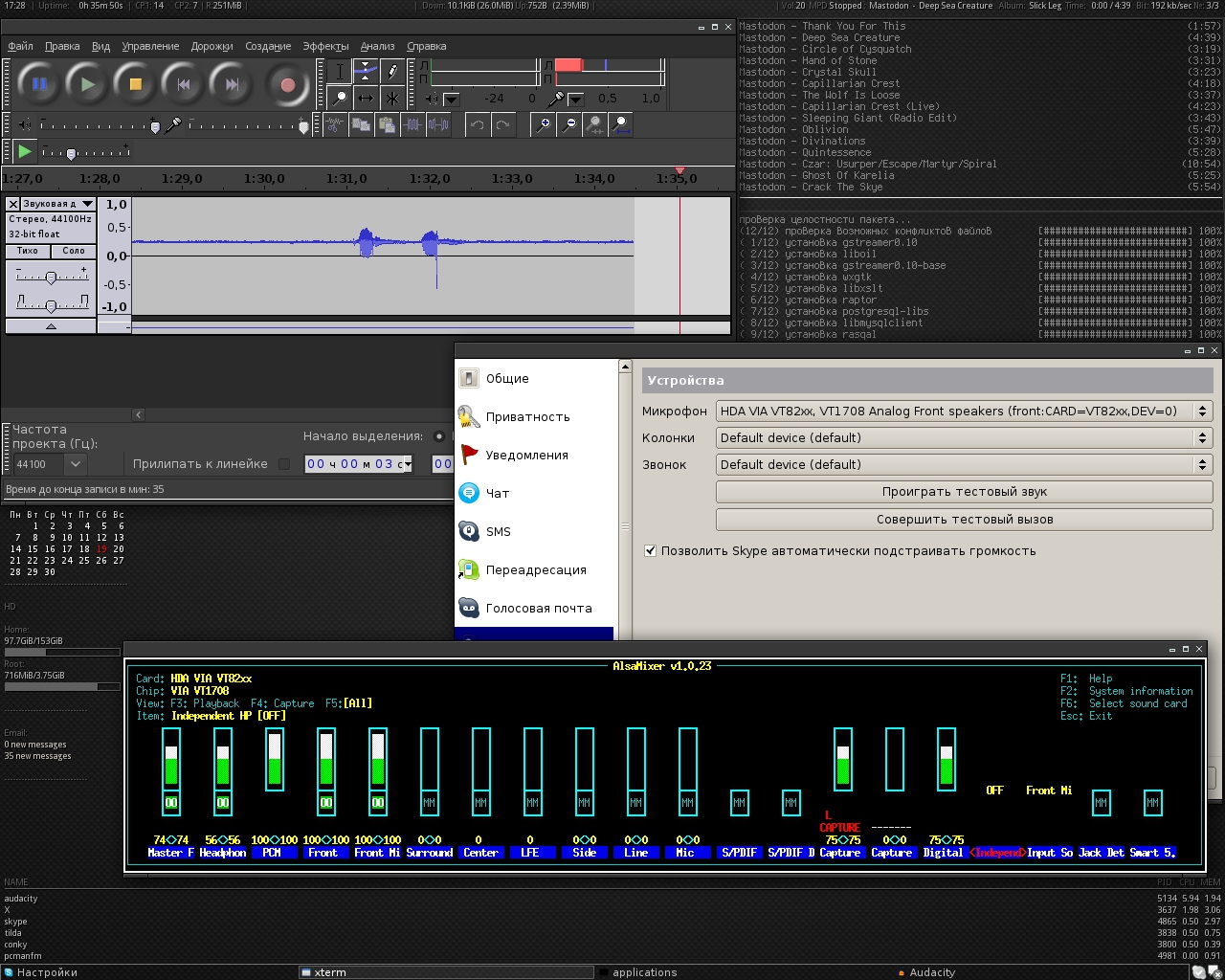Enable the 'Прилипать к линейке' checkbox

tap(284, 464)
